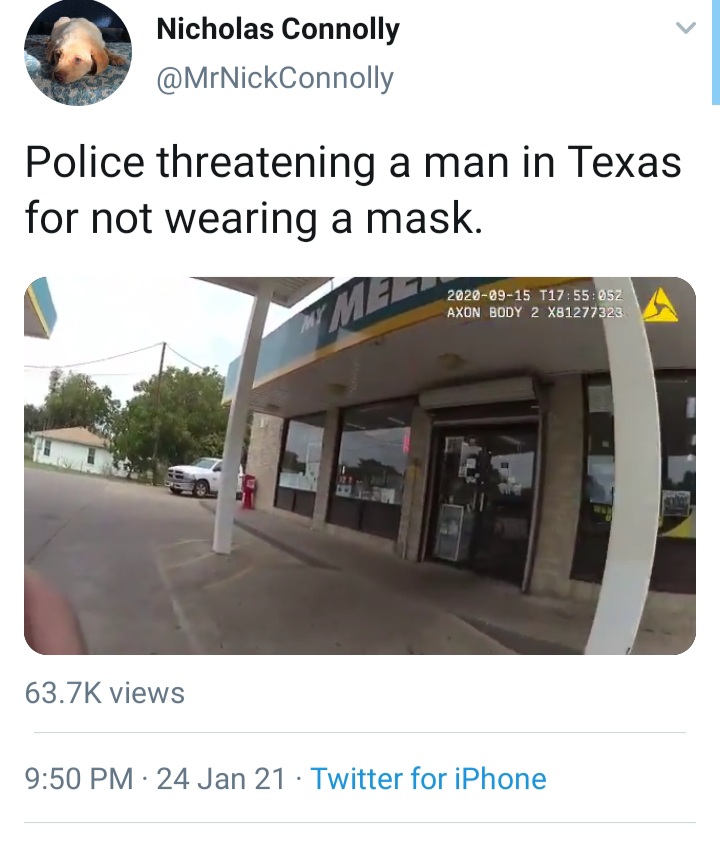The image size is (720, 844).
Task: Click the 63.7K views count
Action: pos(105,693)
